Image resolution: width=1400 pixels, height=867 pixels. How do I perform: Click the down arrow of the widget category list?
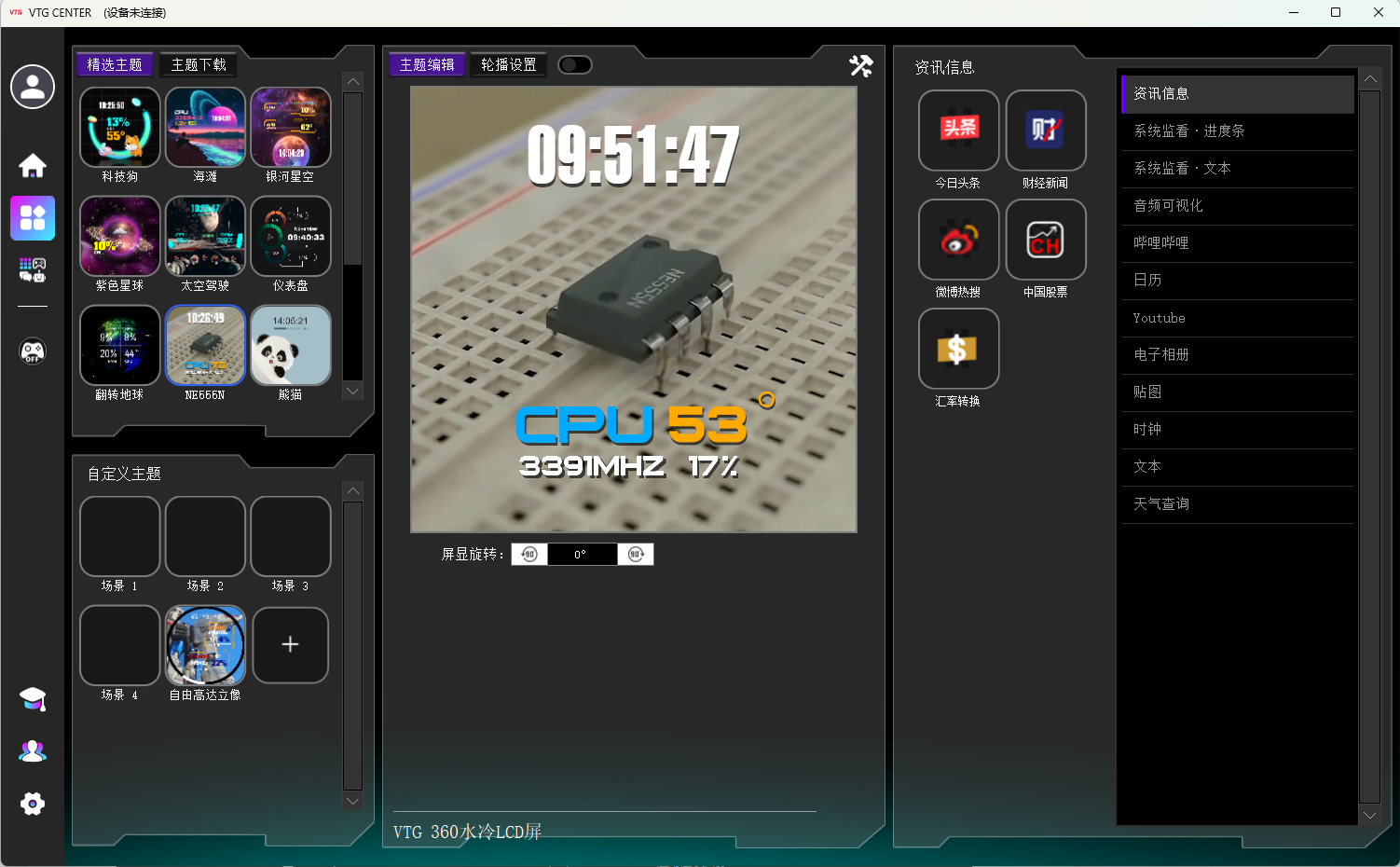click(x=1369, y=815)
